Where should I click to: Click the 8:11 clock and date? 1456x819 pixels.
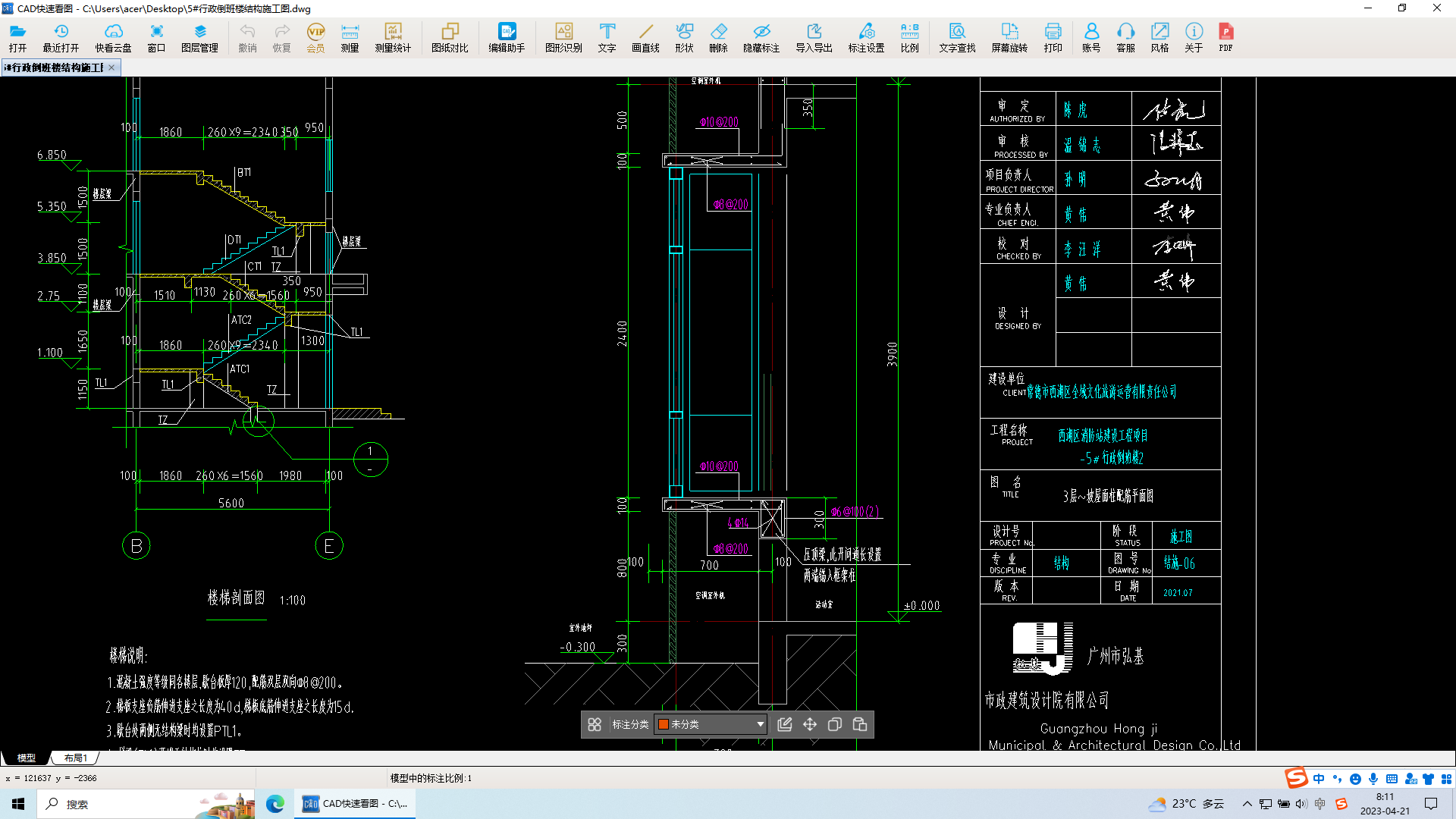click(x=1385, y=804)
